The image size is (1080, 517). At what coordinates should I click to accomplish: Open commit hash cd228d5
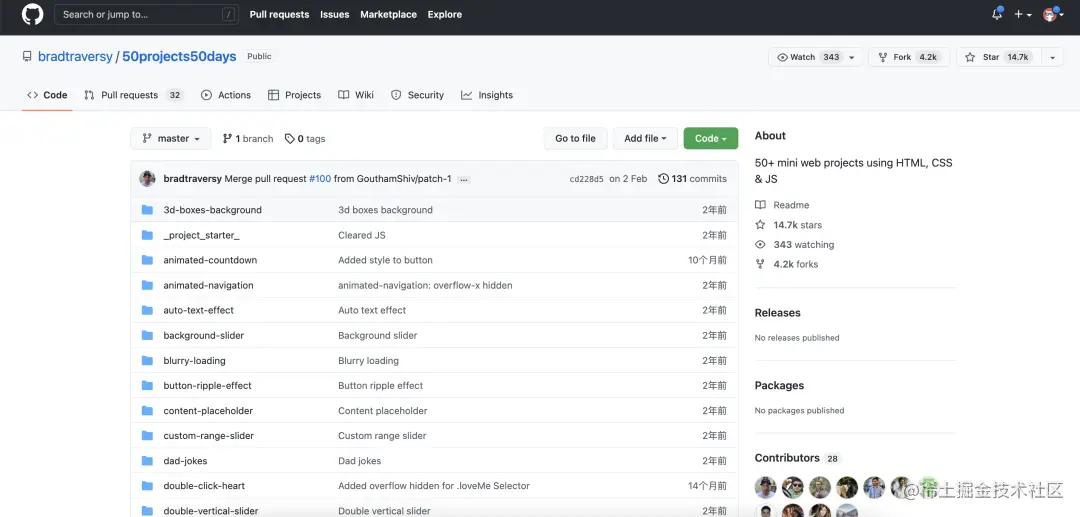[x=586, y=179]
